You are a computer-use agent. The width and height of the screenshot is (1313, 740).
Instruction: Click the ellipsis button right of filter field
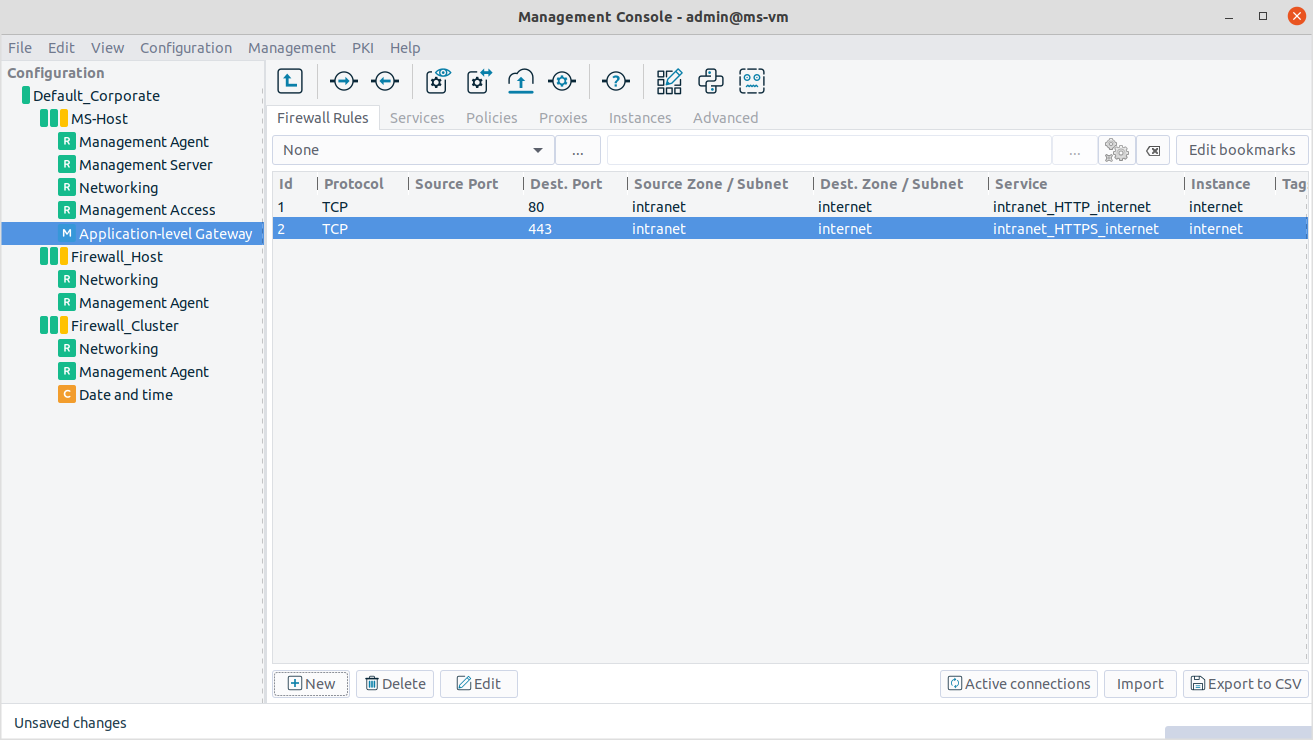(1075, 150)
